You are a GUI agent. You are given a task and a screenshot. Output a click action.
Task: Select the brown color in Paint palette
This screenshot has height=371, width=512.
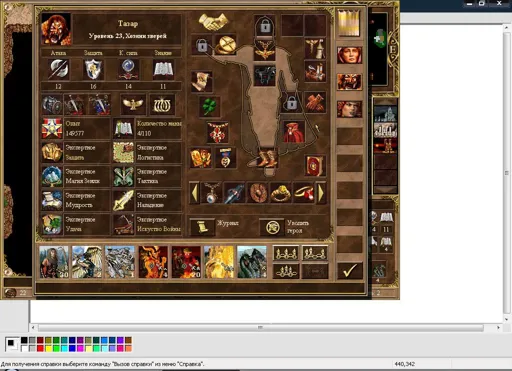click(128, 340)
